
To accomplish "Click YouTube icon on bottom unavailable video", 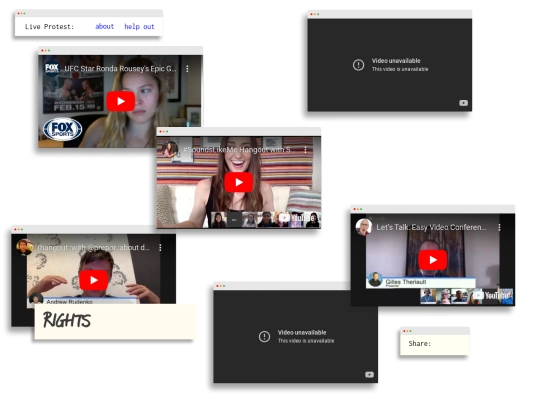I will click(x=369, y=375).
